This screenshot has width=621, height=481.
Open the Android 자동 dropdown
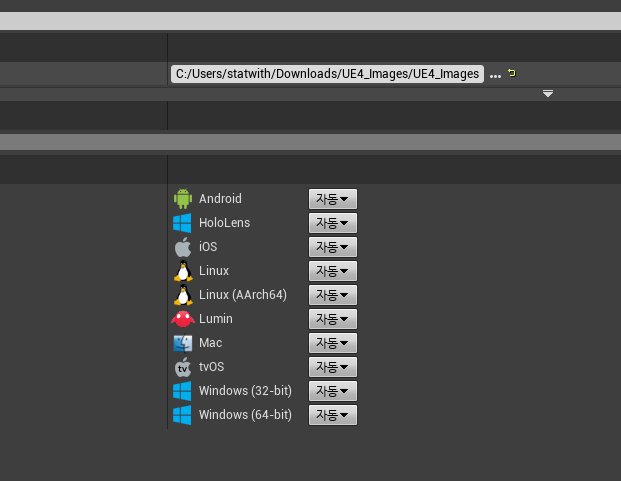tap(333, 199)
